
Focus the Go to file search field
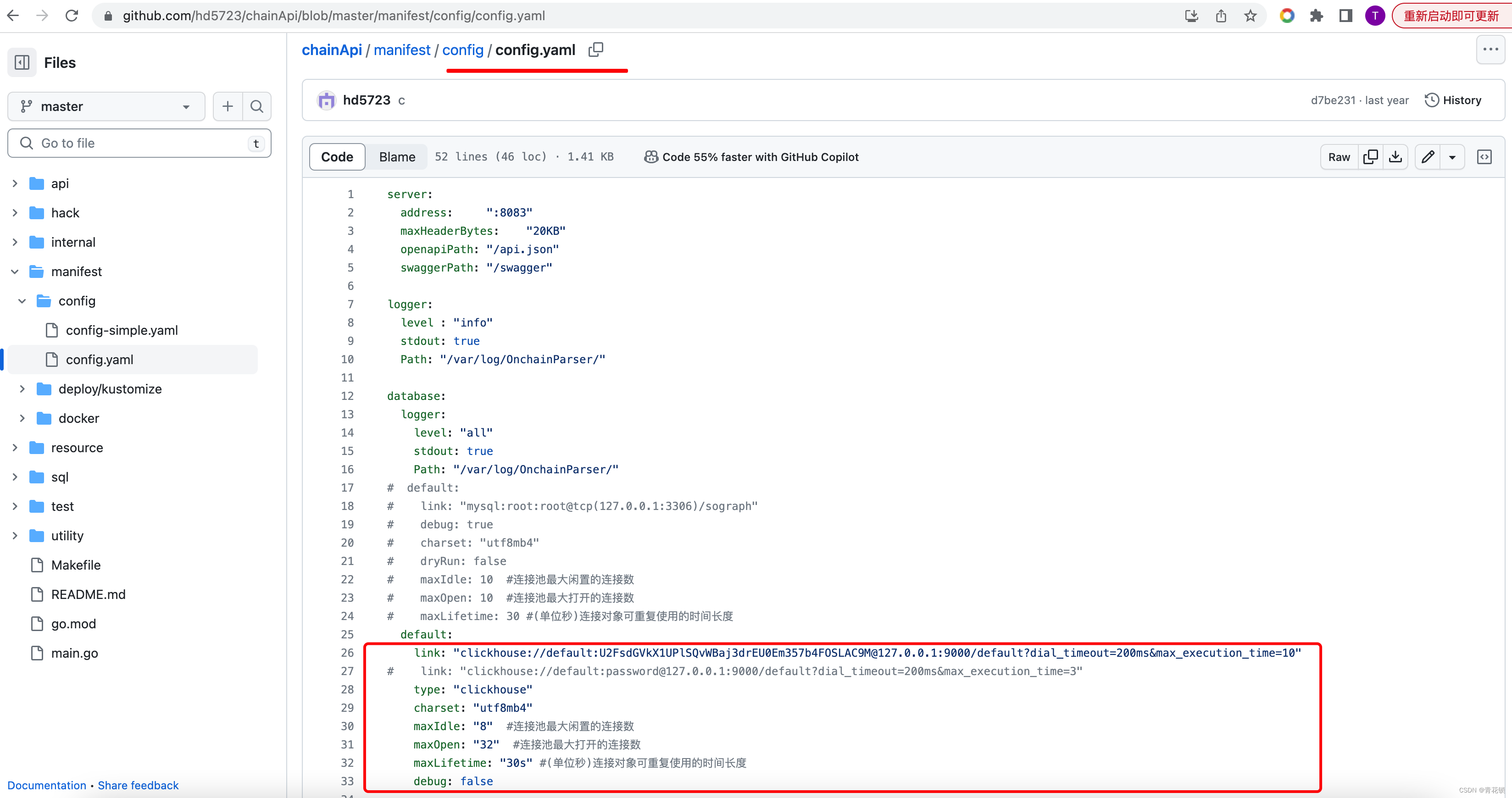(139, 143)
